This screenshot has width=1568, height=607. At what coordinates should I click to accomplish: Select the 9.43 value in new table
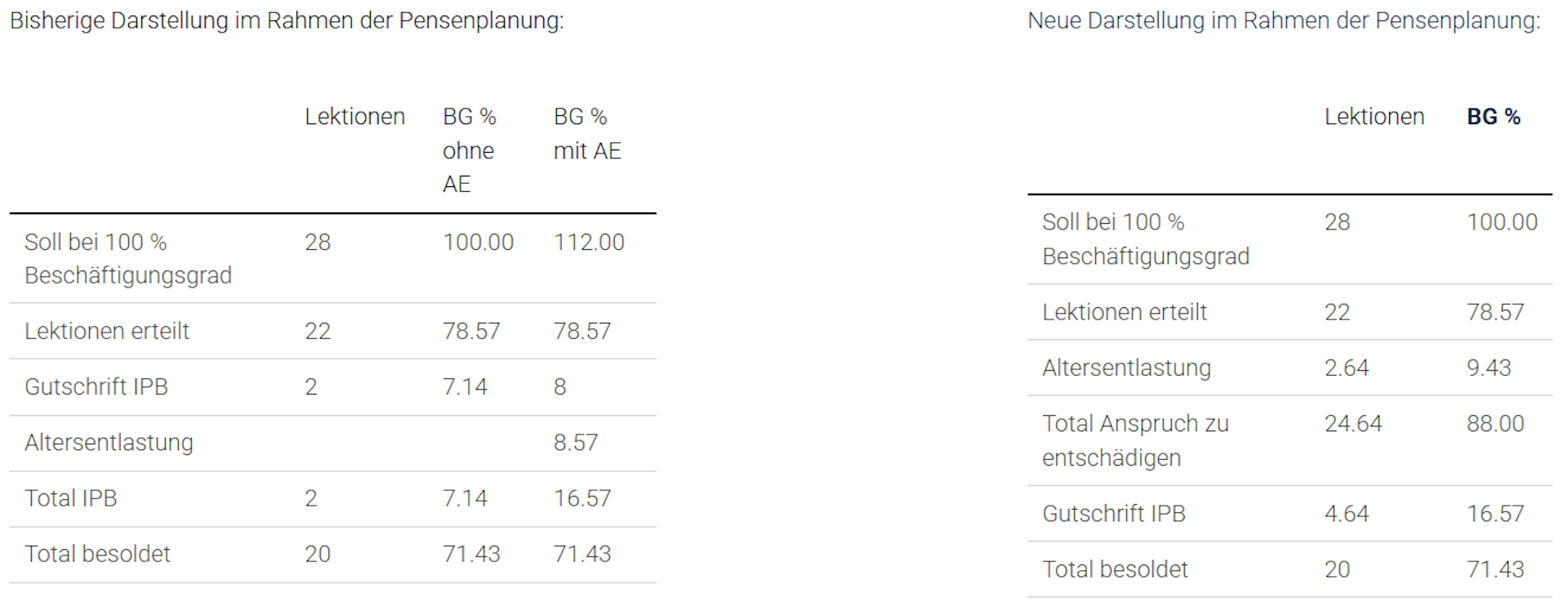click(x=1488, y=368)
